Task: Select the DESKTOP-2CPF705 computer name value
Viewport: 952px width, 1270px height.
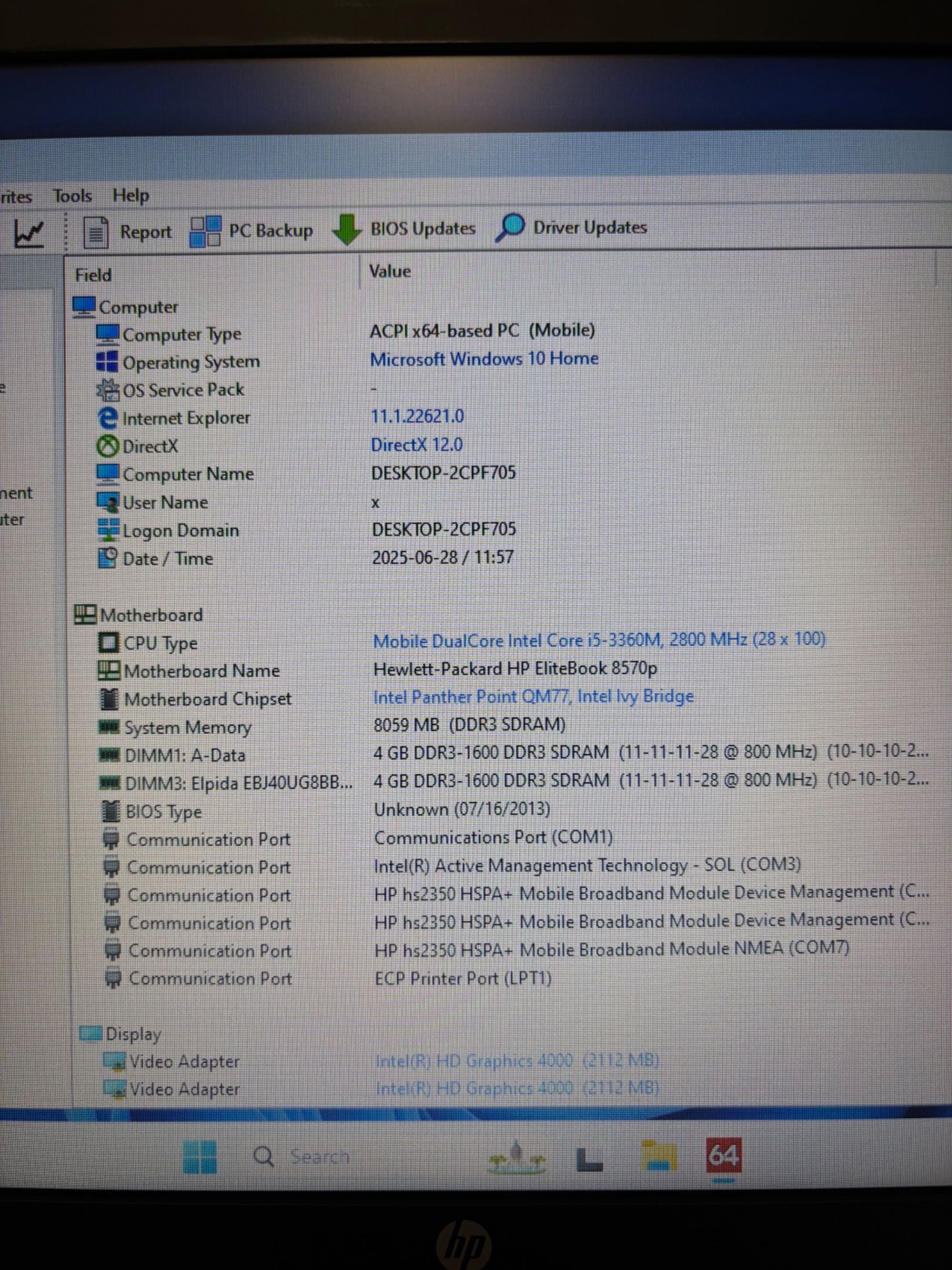Action: click(444, 472)
